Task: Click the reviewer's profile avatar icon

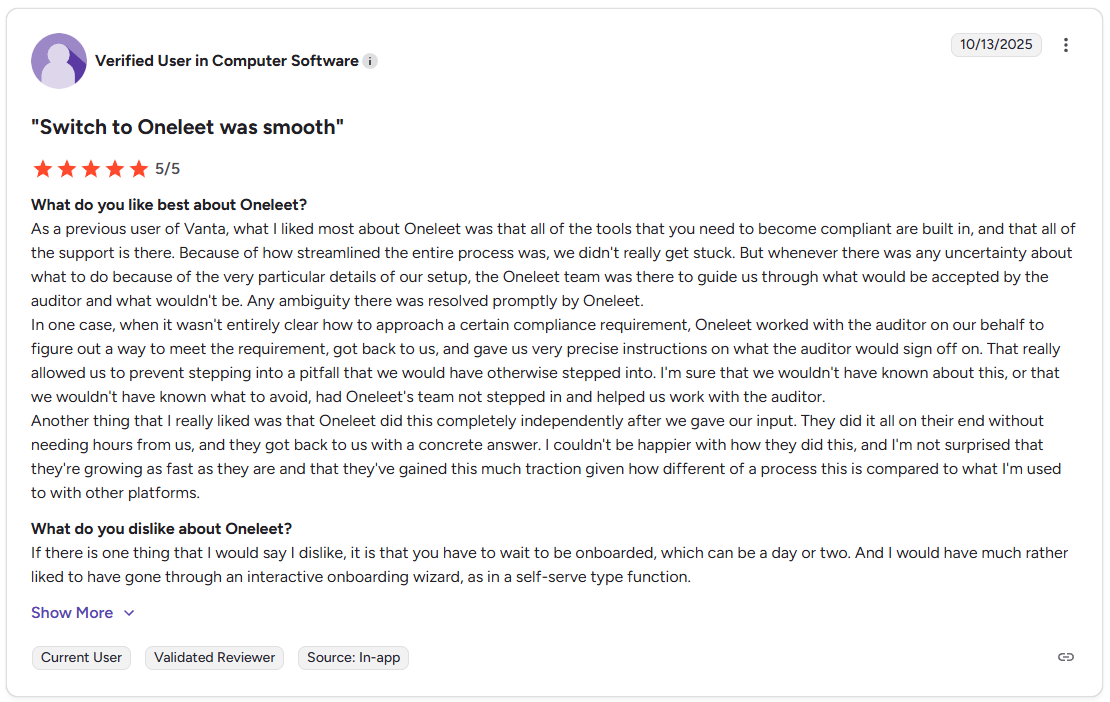Action: tap(59, 60)
